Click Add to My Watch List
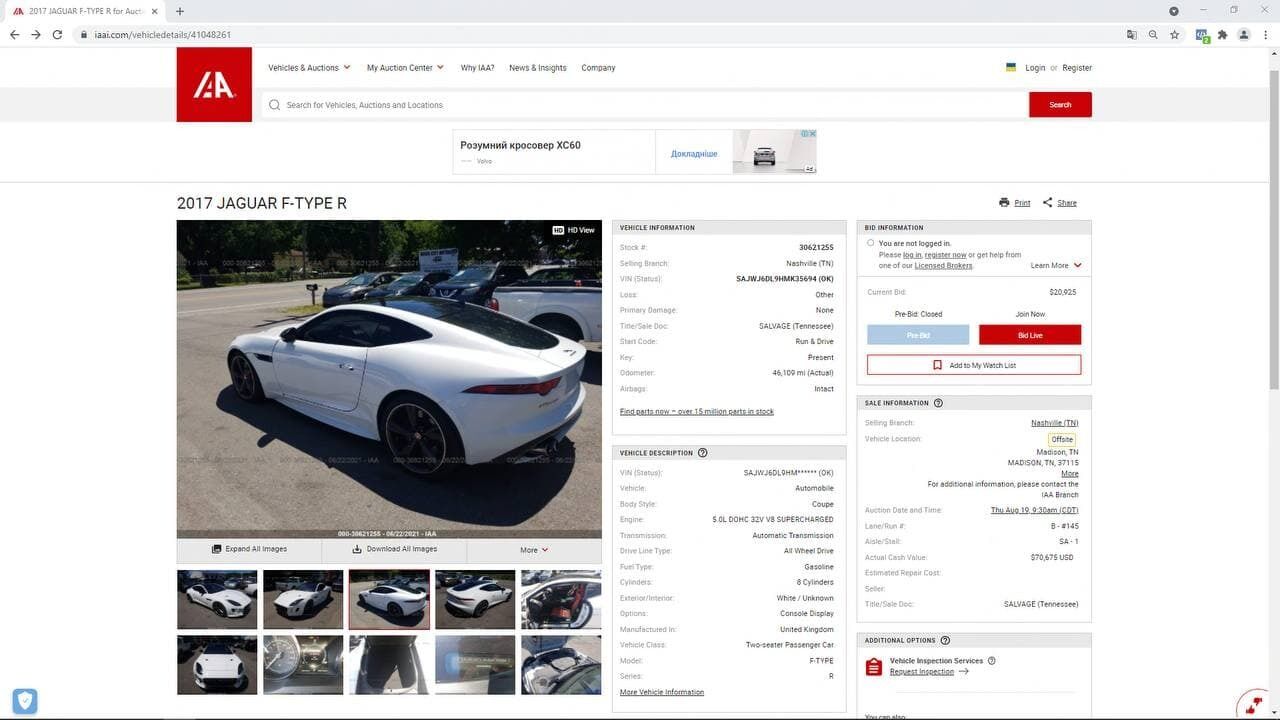This screenshot has height=720, width=1280. tap(974, 365)
